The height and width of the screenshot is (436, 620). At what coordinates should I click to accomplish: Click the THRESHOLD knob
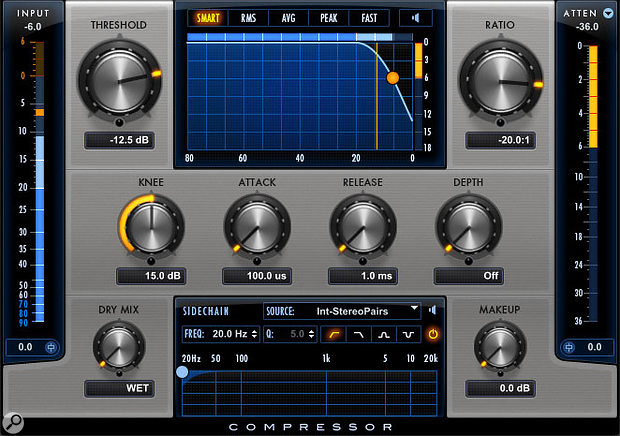(x=119, y=81)
